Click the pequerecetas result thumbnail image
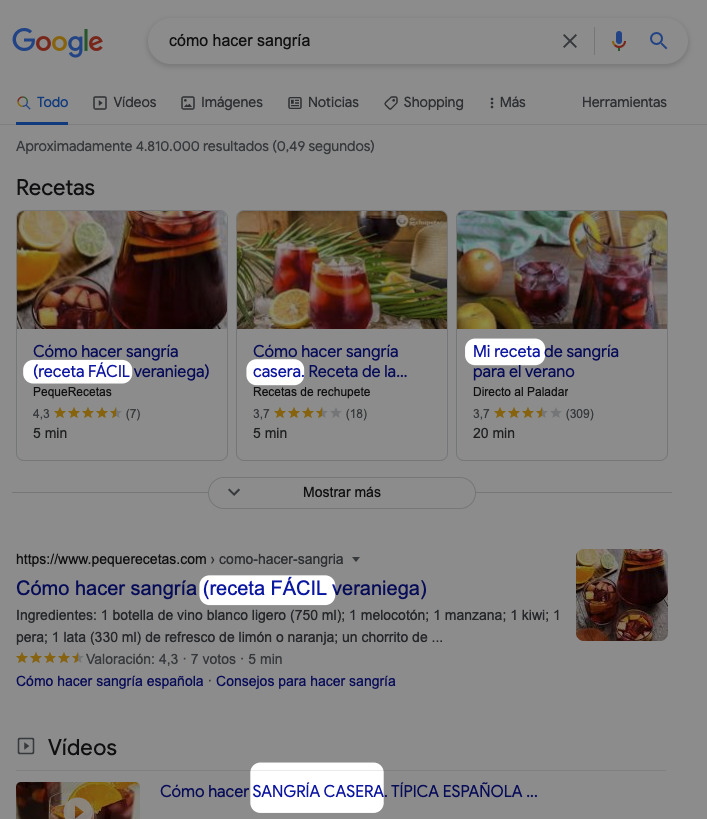The width and height of the screenshot is (707, 819). click(x=621, y=594)
